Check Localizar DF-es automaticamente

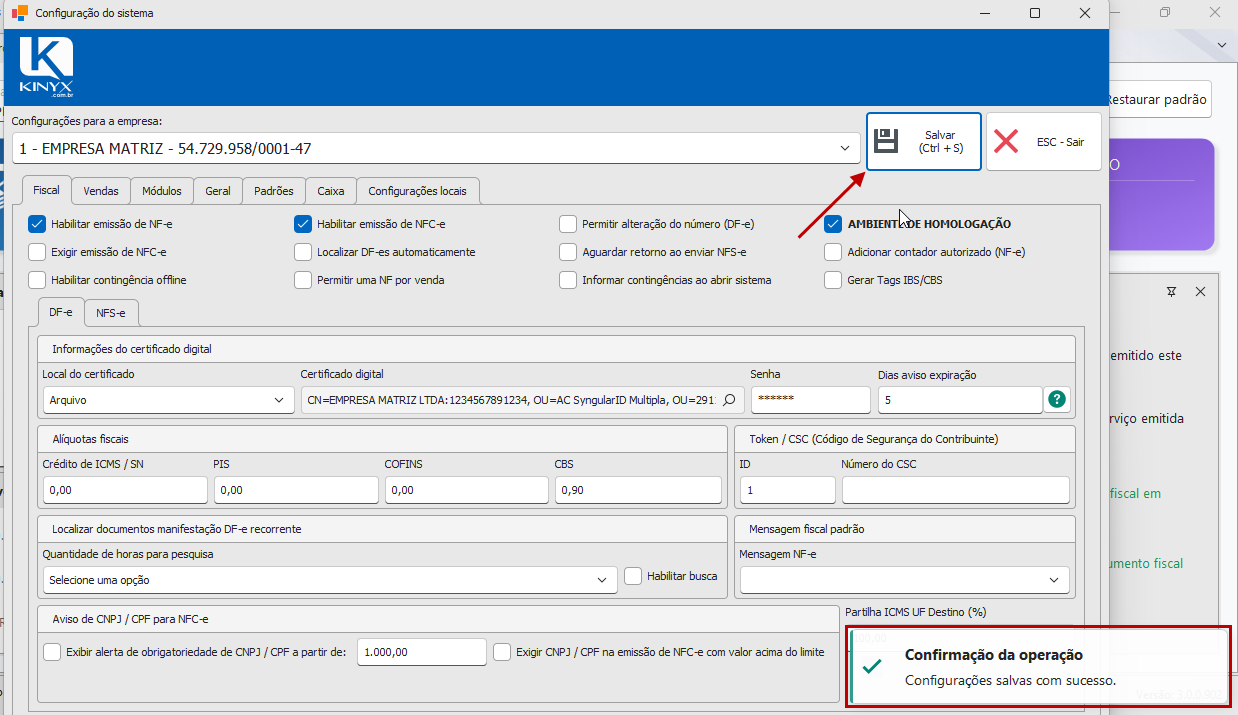303,252
